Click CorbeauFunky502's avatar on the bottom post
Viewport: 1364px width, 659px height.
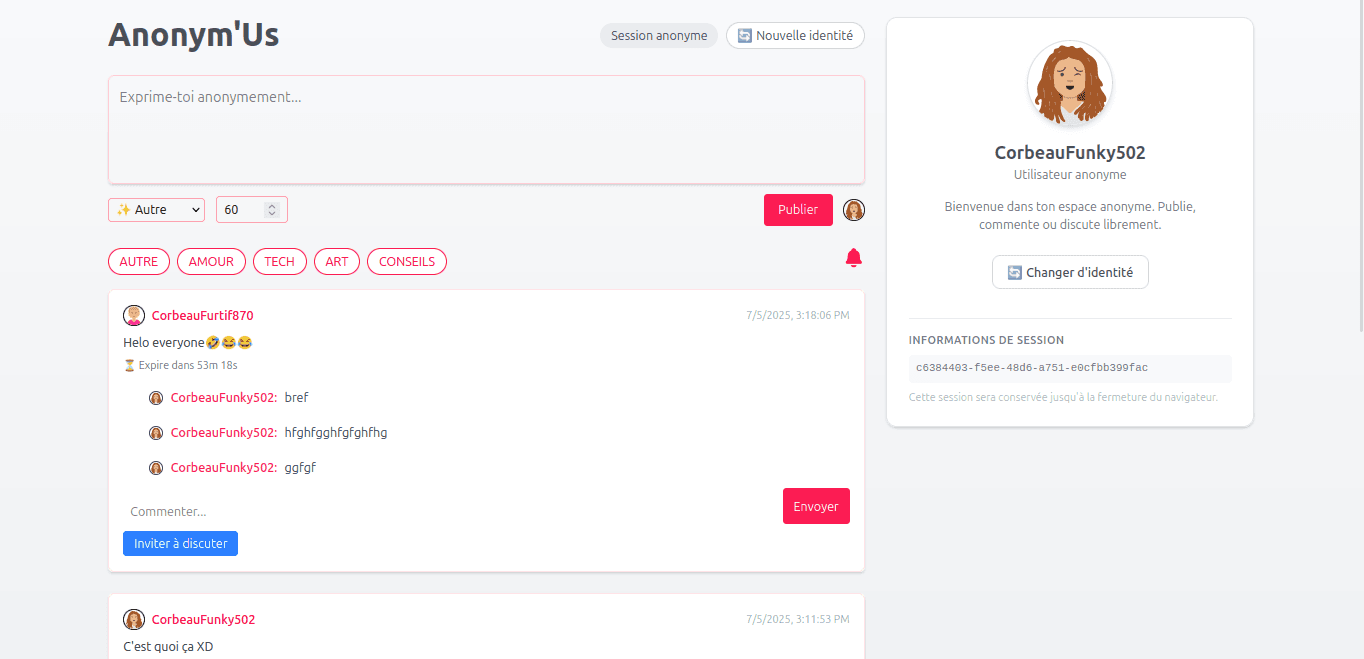(134, 618)
